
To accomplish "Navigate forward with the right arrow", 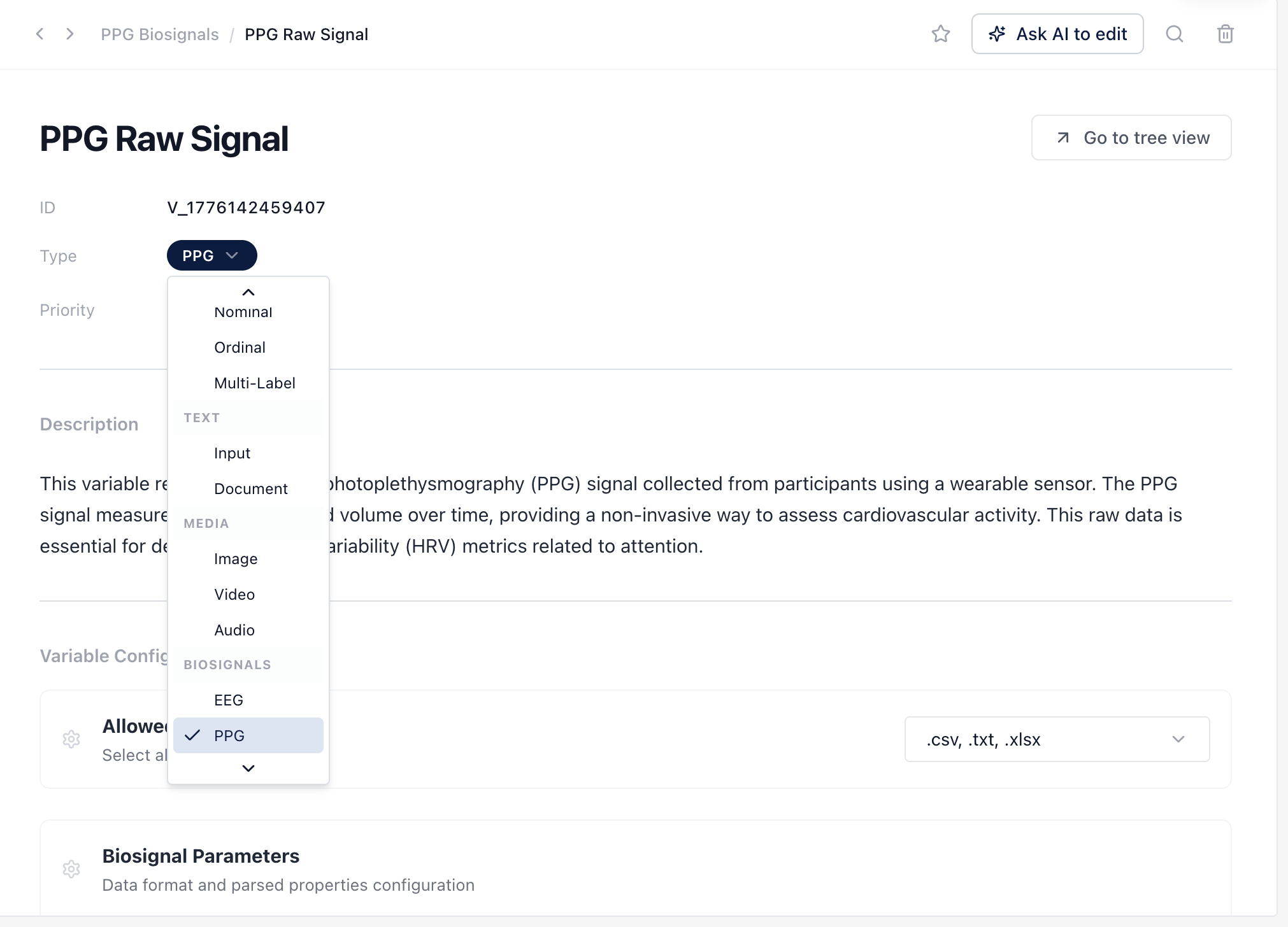I will 70,34.
